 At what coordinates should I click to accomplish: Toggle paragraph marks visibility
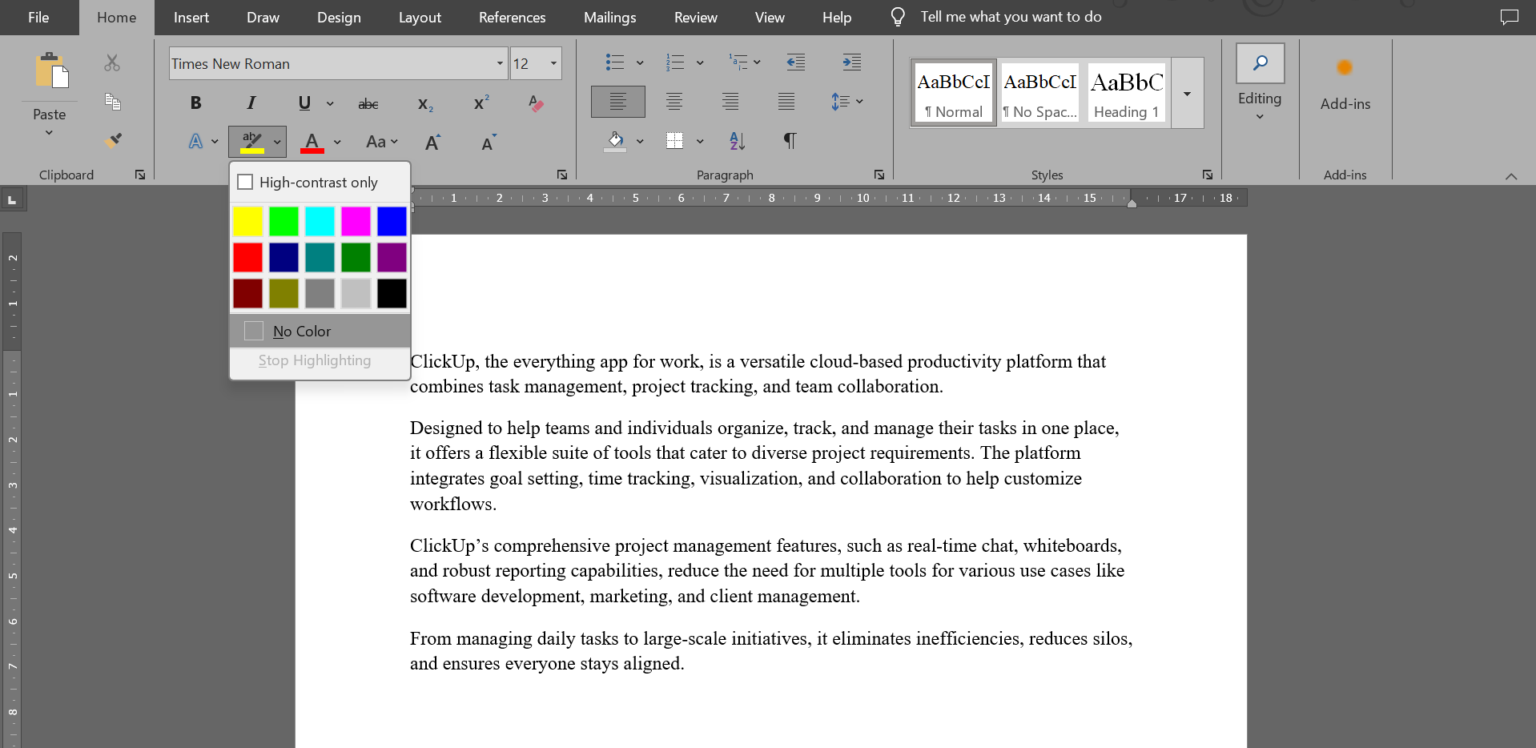tap(788, 141)
